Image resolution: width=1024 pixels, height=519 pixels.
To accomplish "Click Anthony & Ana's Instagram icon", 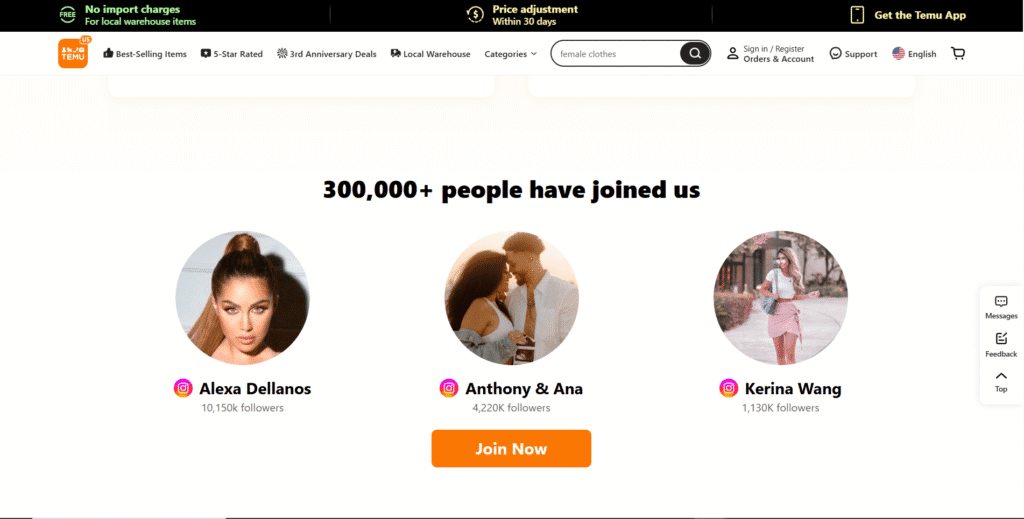I will (x=449, y=388).
